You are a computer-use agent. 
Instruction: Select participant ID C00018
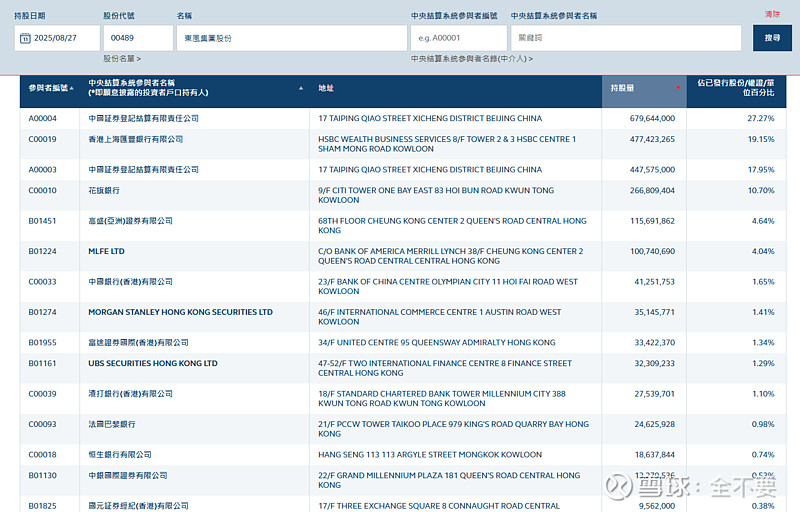(x=42, y=455)
